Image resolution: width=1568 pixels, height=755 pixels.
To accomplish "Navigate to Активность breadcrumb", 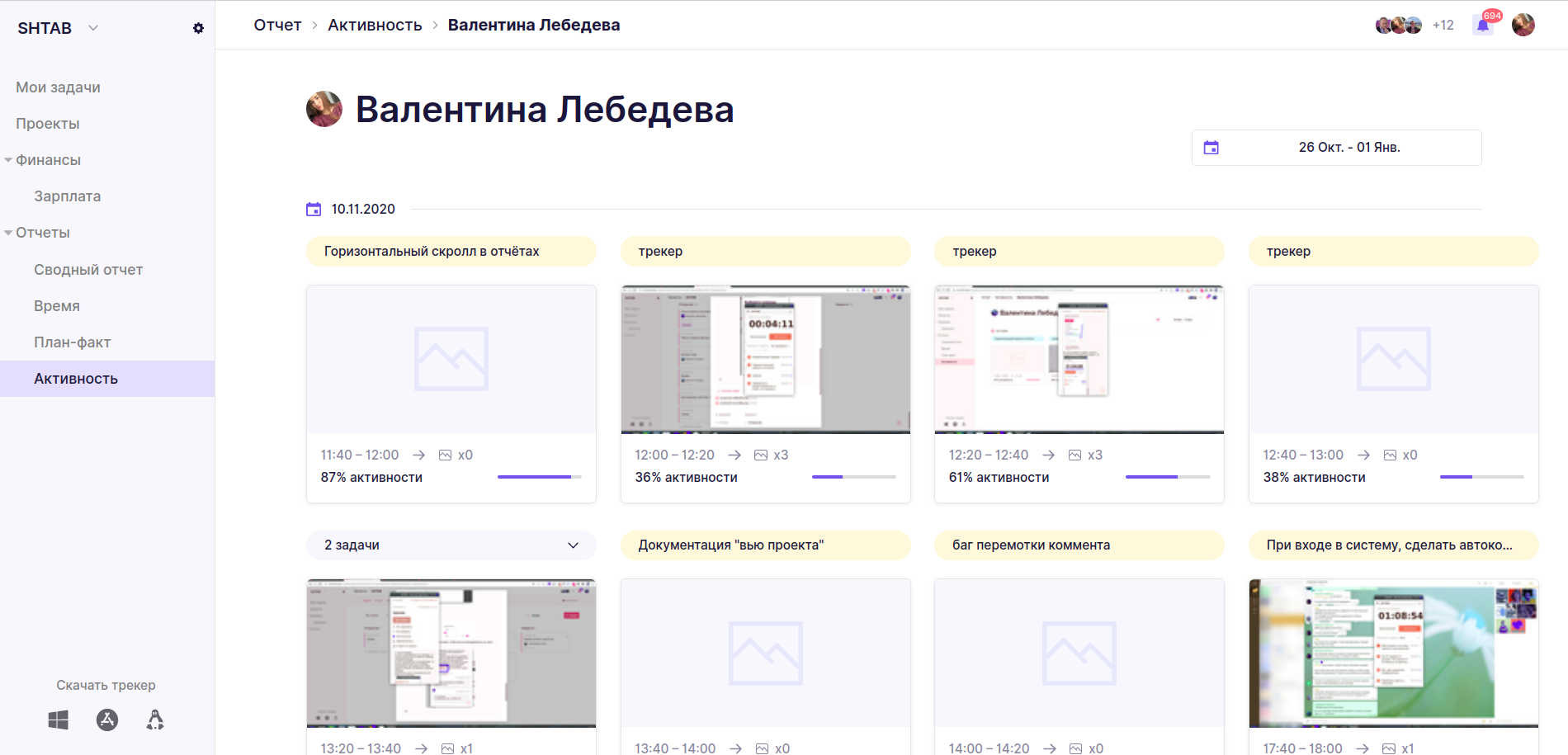I will [375, 25].
